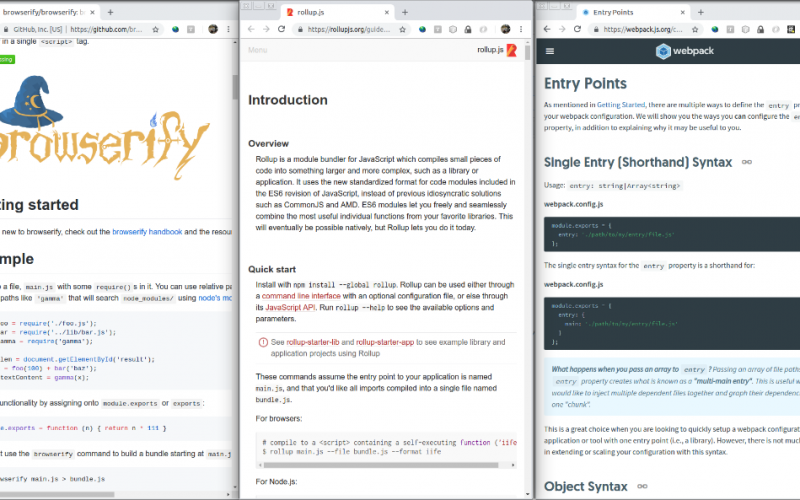Click left arrow of rollup code block scrollbar
The width and height of the screenshot is (800, 500).
(260, 465)
